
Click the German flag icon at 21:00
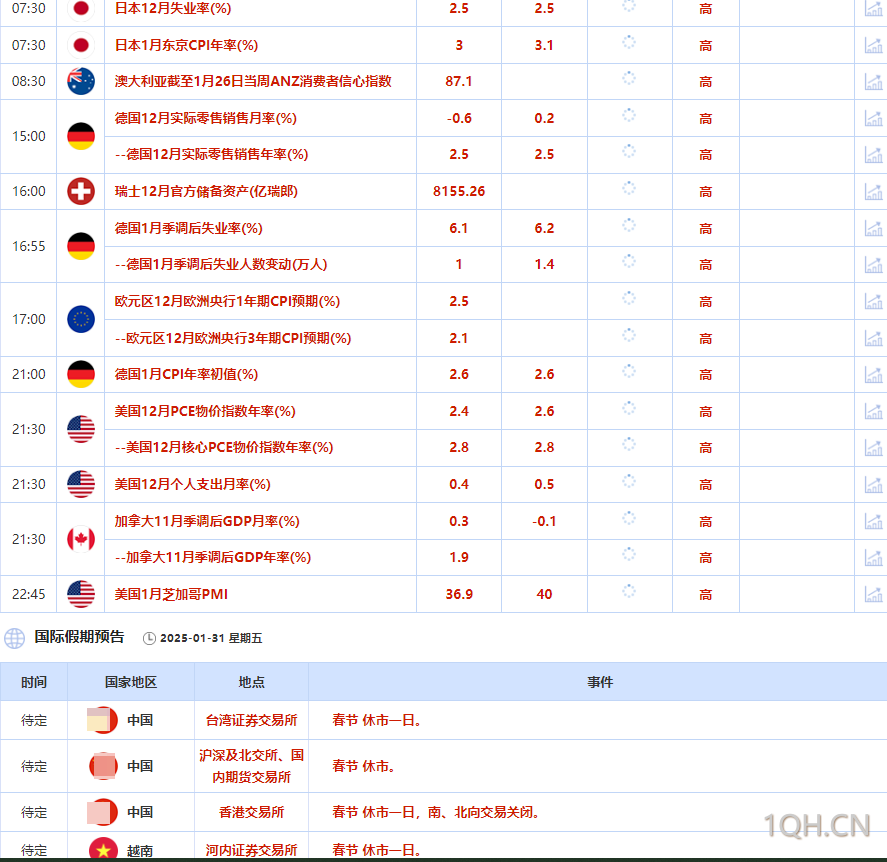[81, 374]
